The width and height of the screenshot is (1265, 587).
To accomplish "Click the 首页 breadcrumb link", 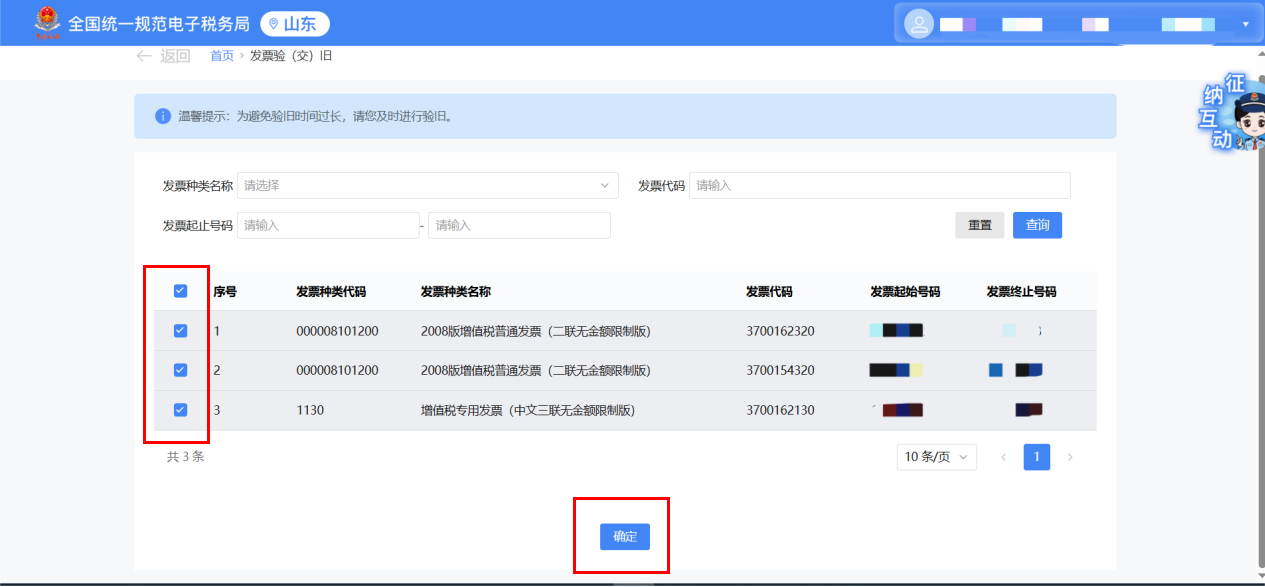I will (x=222, y=56).
